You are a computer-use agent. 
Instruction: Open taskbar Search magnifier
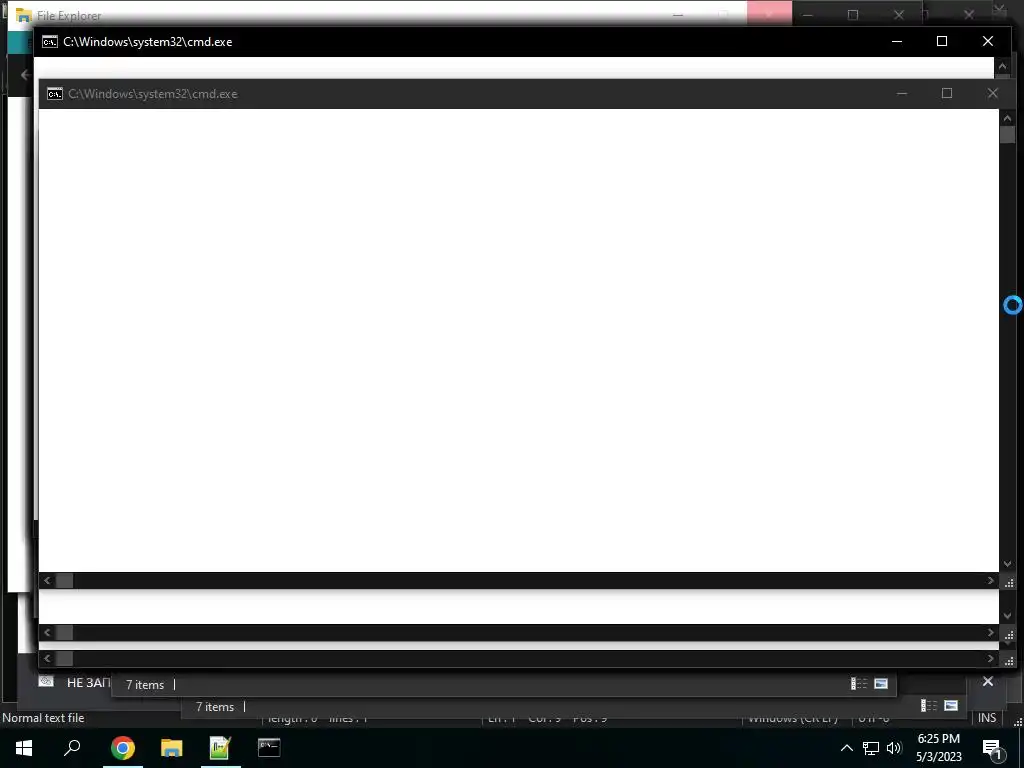click(x=72, y=748)
